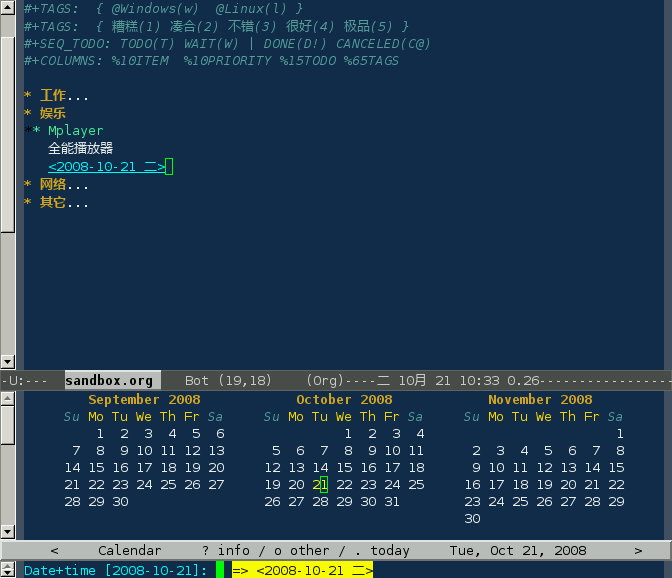Collapse the Mplayer subheading
This screenshot has width=672, height=578.
pyautogui.click(x=75, y=131)
